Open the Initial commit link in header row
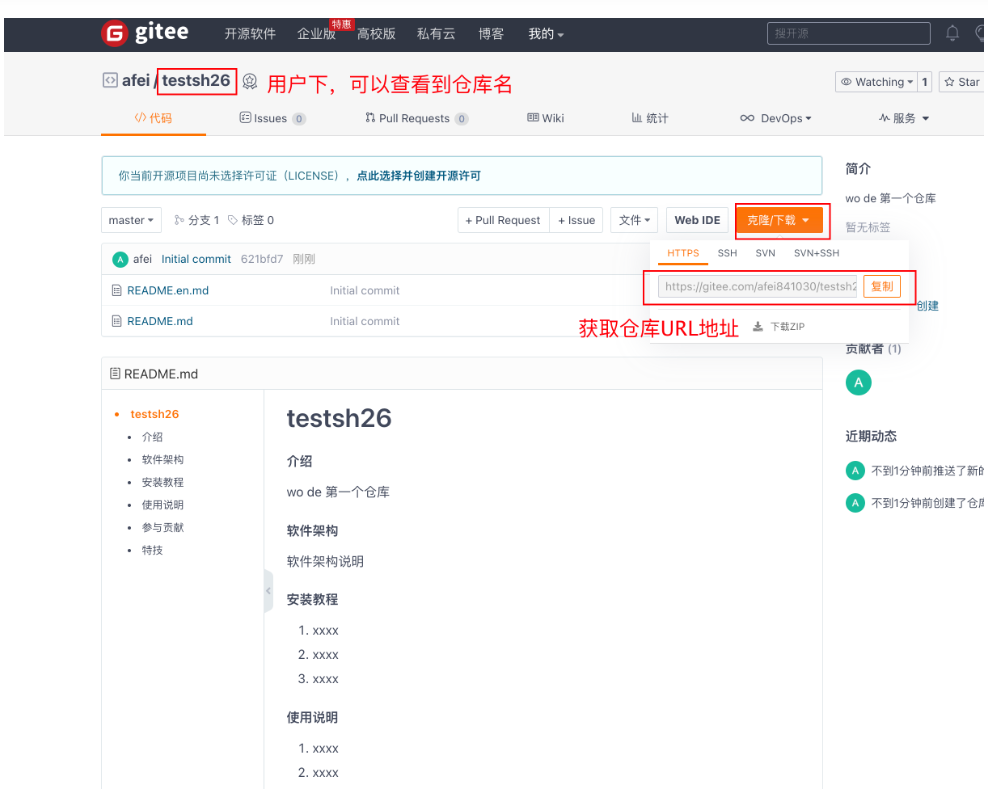This screenshot has height=807, width=988. [x=196, y=259]
